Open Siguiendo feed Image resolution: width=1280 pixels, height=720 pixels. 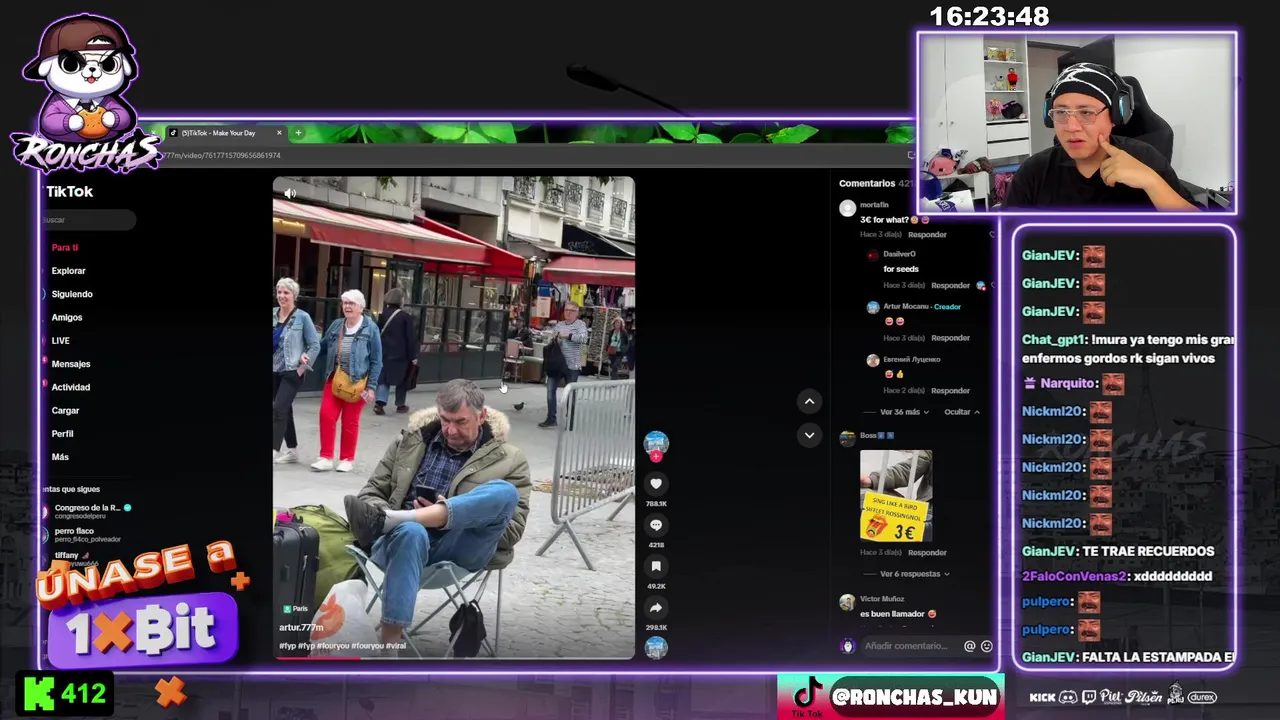72,294
